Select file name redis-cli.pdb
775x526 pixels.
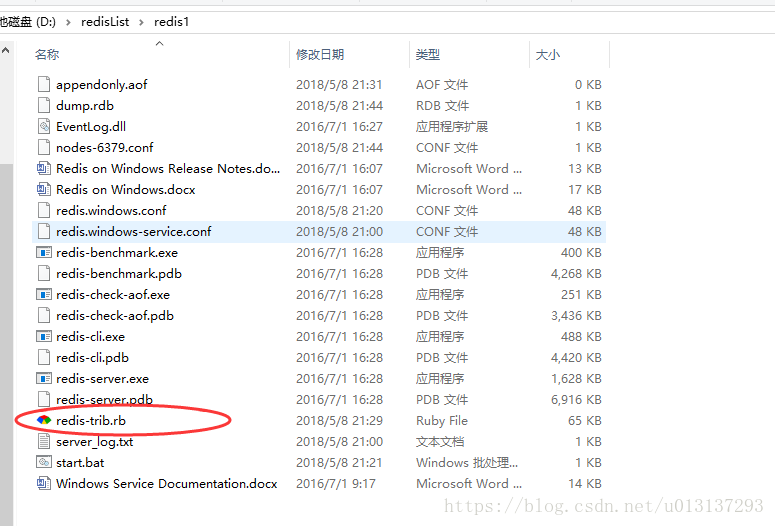click(92, 357)
